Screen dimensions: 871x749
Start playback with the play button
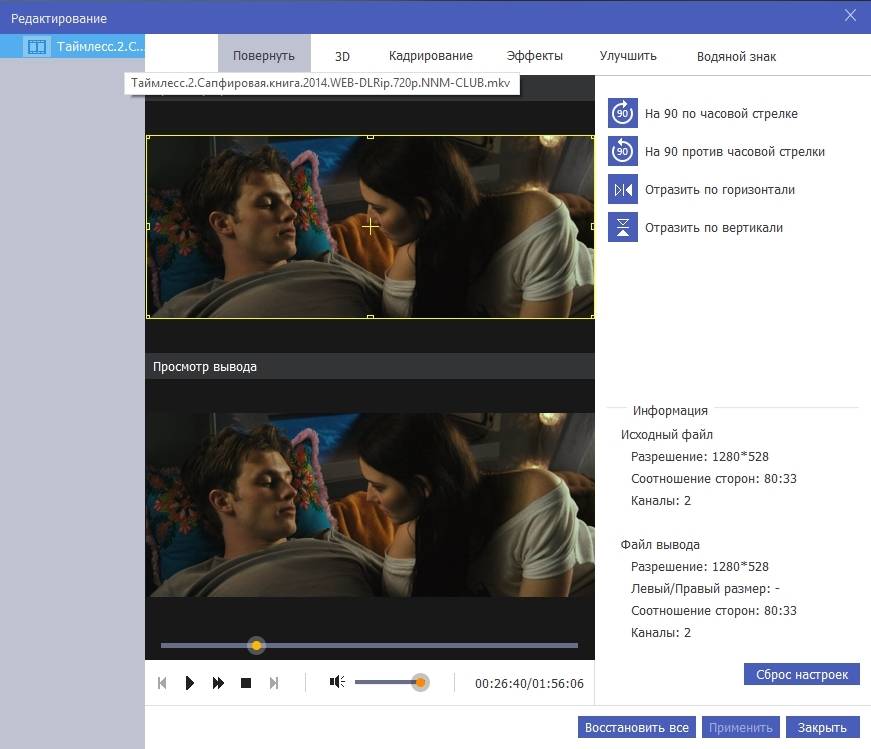(189, 683)
